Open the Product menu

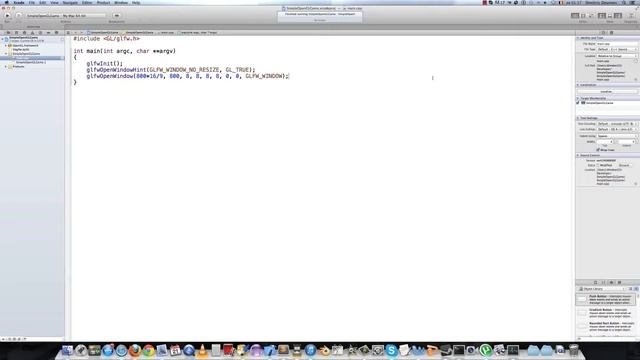pos(103,2)
